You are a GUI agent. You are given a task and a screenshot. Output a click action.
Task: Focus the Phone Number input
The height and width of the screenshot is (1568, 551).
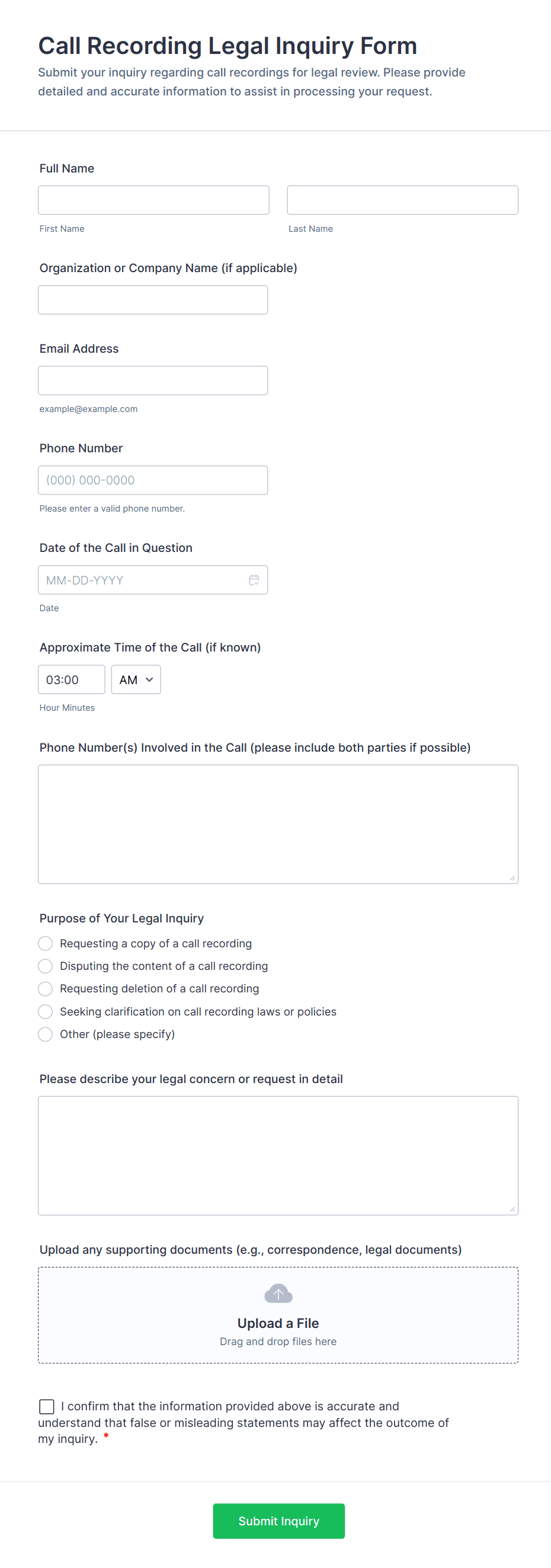[x=153, y=480]
